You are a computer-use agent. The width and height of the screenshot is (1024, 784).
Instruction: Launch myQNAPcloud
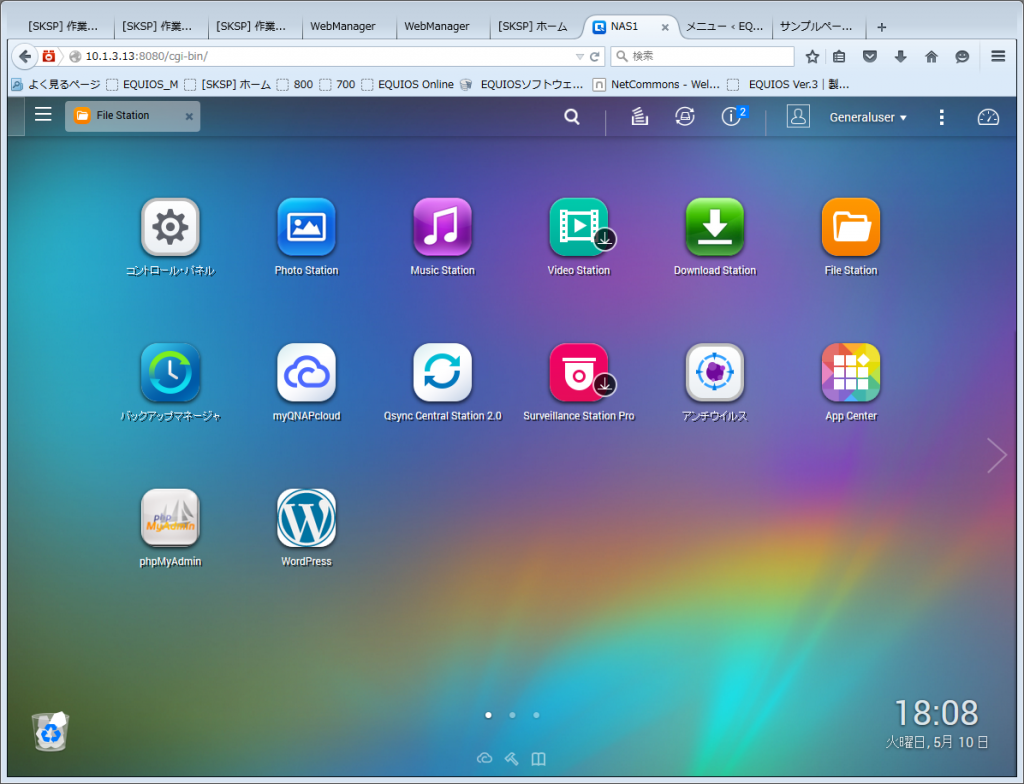[306, 372]
